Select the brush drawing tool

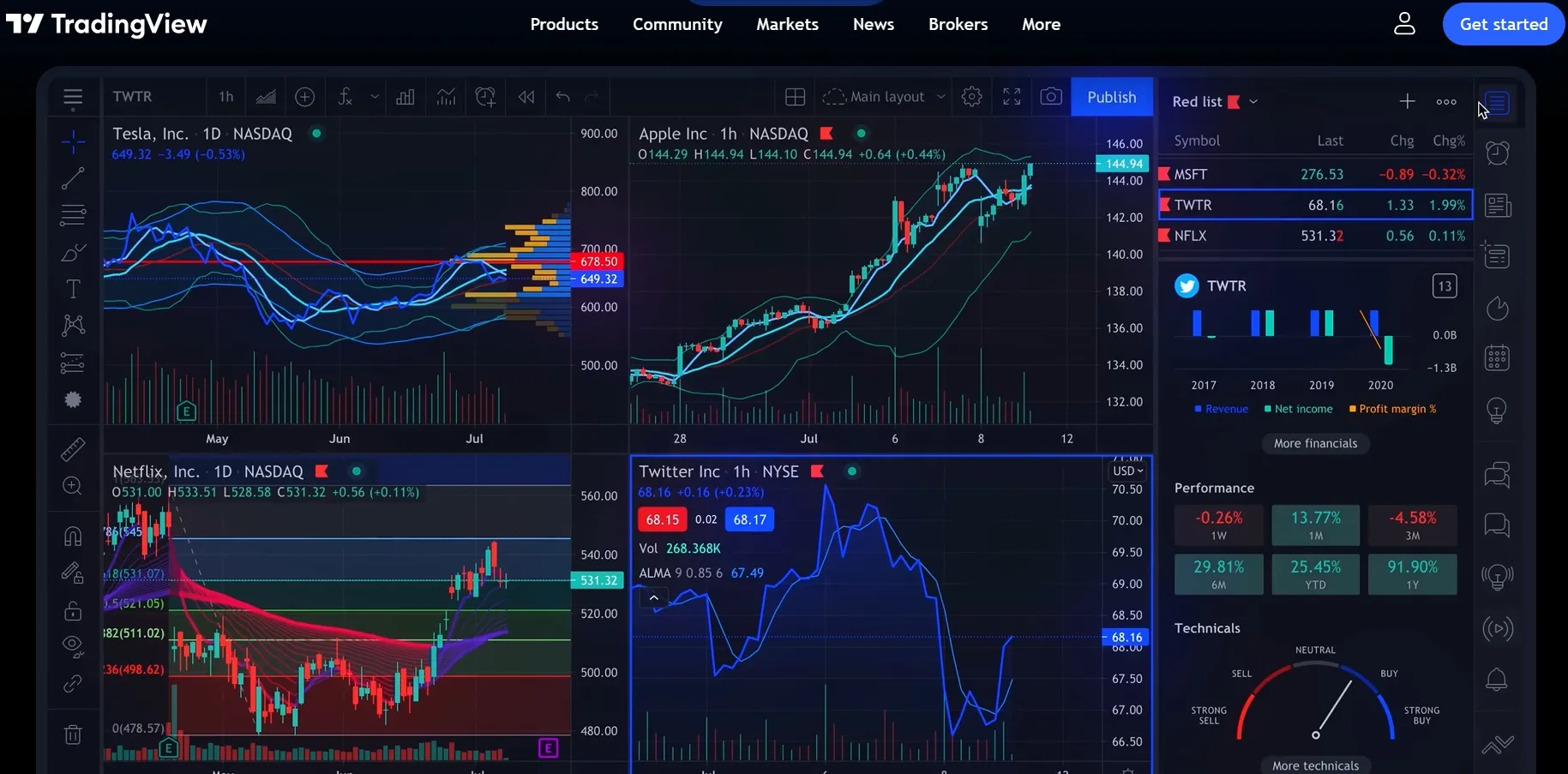tap(73, 253)
